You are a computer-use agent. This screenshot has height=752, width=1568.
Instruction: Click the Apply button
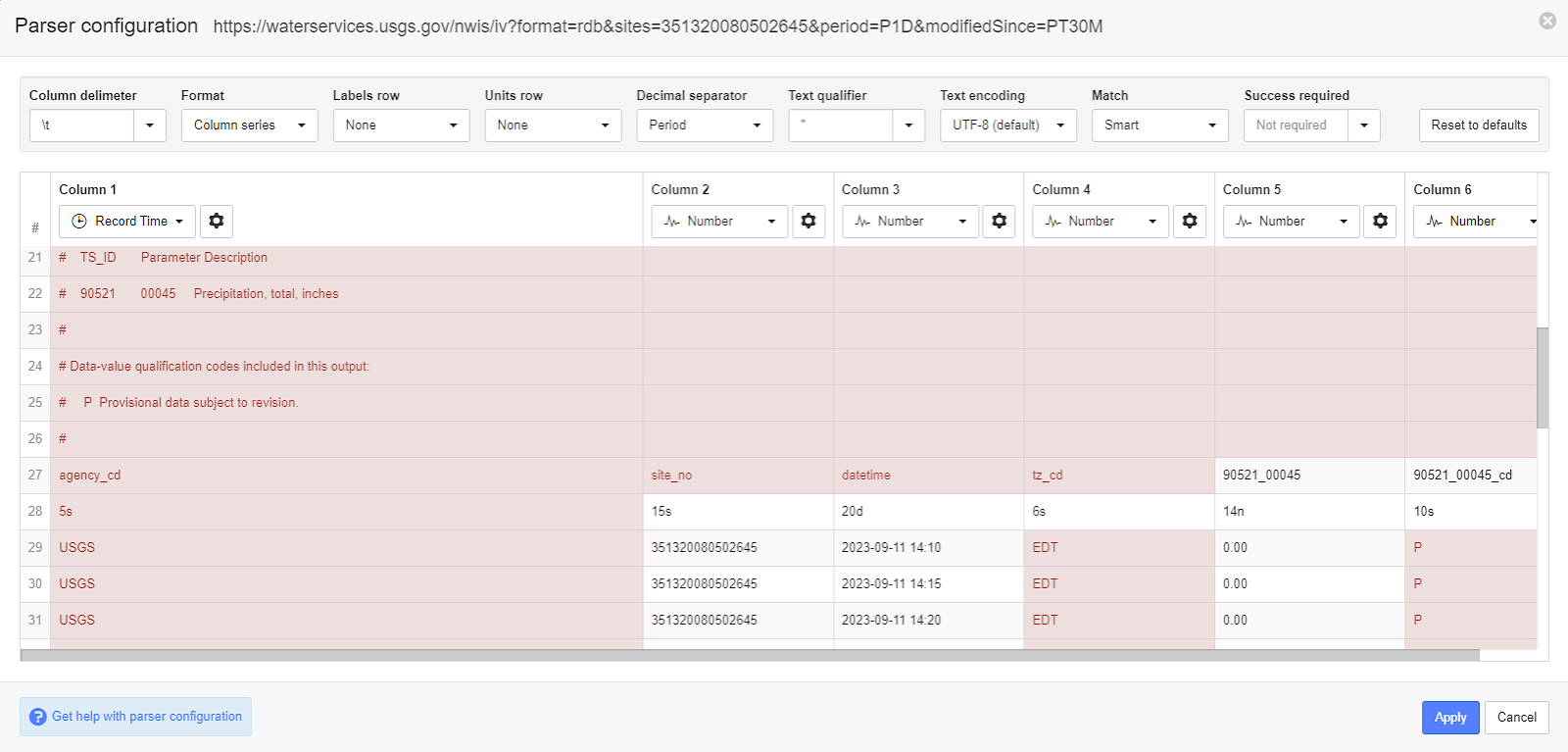(1450, 718)
